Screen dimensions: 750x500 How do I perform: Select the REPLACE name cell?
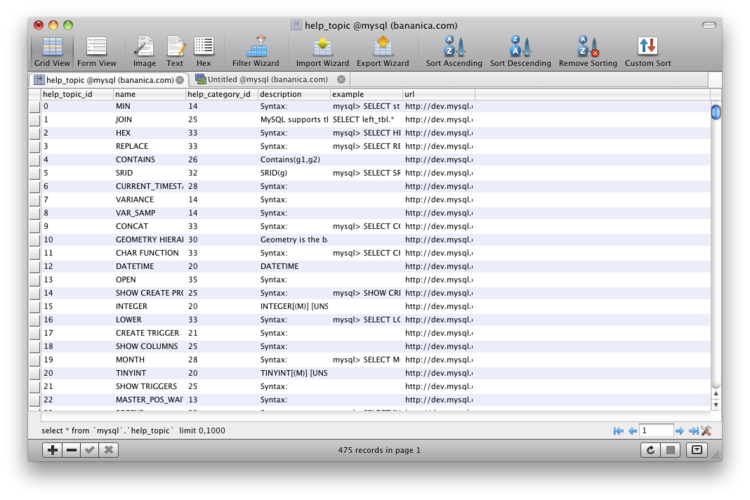149,146
